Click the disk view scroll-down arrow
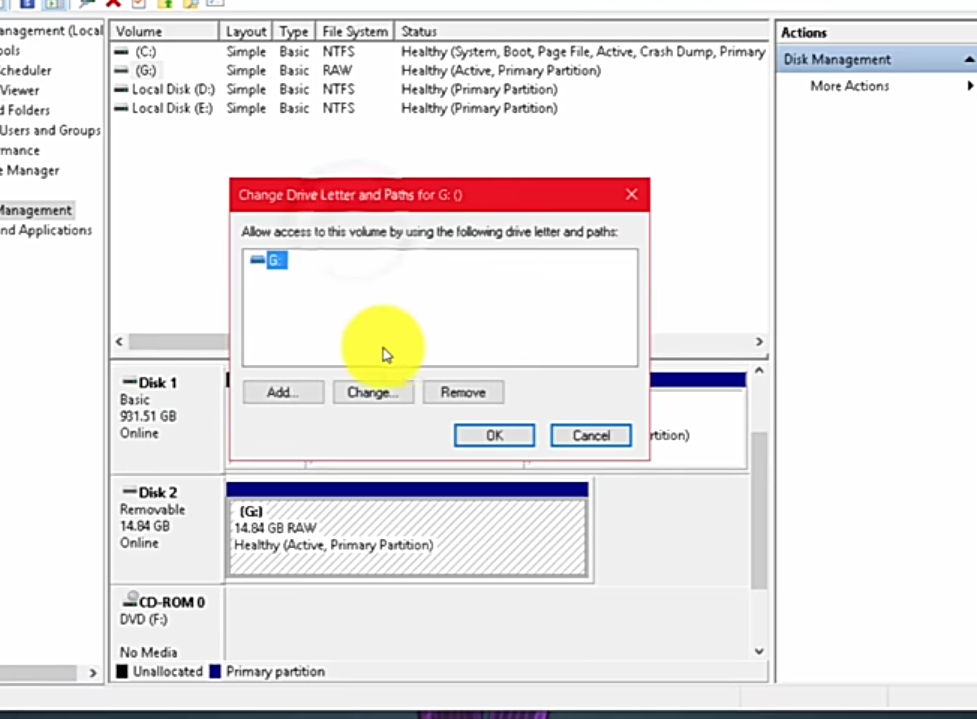Viewport: 977px width, 719px height. tap(759, 651)
